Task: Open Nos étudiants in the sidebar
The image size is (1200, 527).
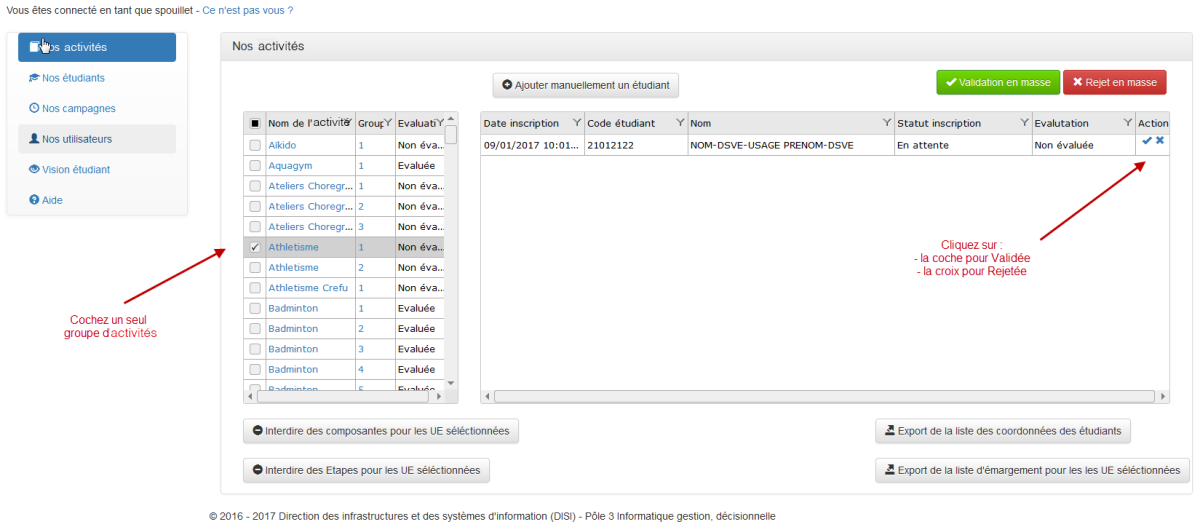Action: click(73, 78)
